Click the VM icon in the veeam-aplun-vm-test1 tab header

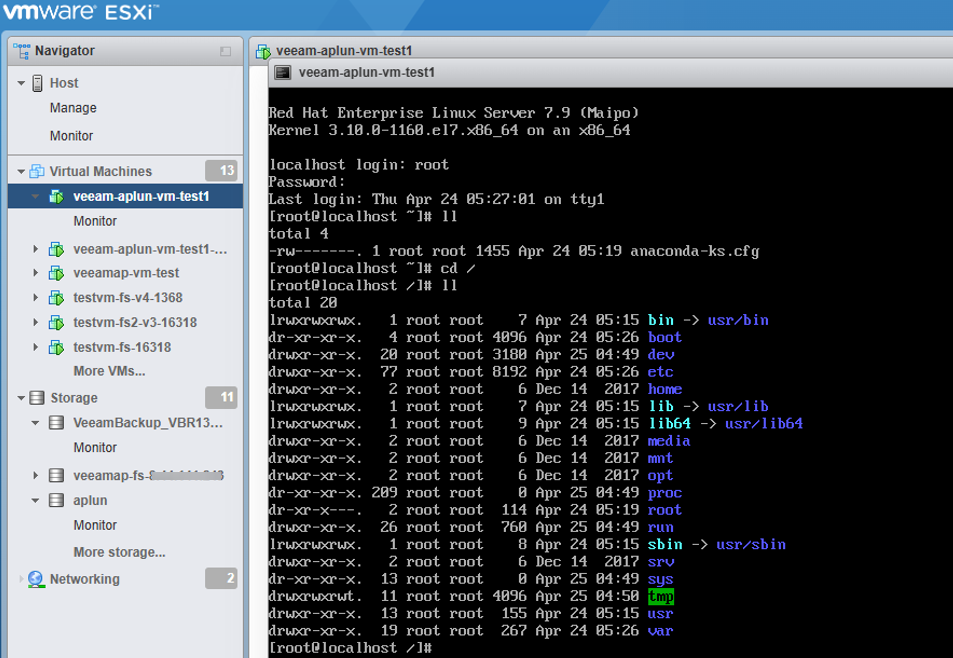(263, 52)
